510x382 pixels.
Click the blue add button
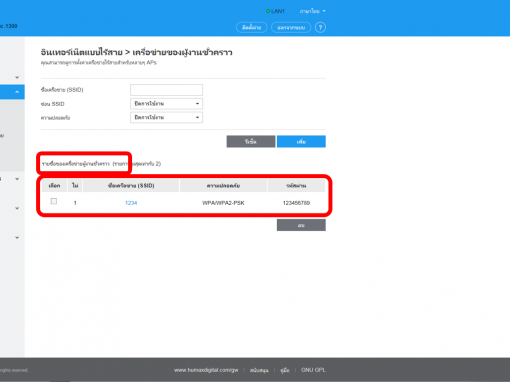click(x=301, y=141)
